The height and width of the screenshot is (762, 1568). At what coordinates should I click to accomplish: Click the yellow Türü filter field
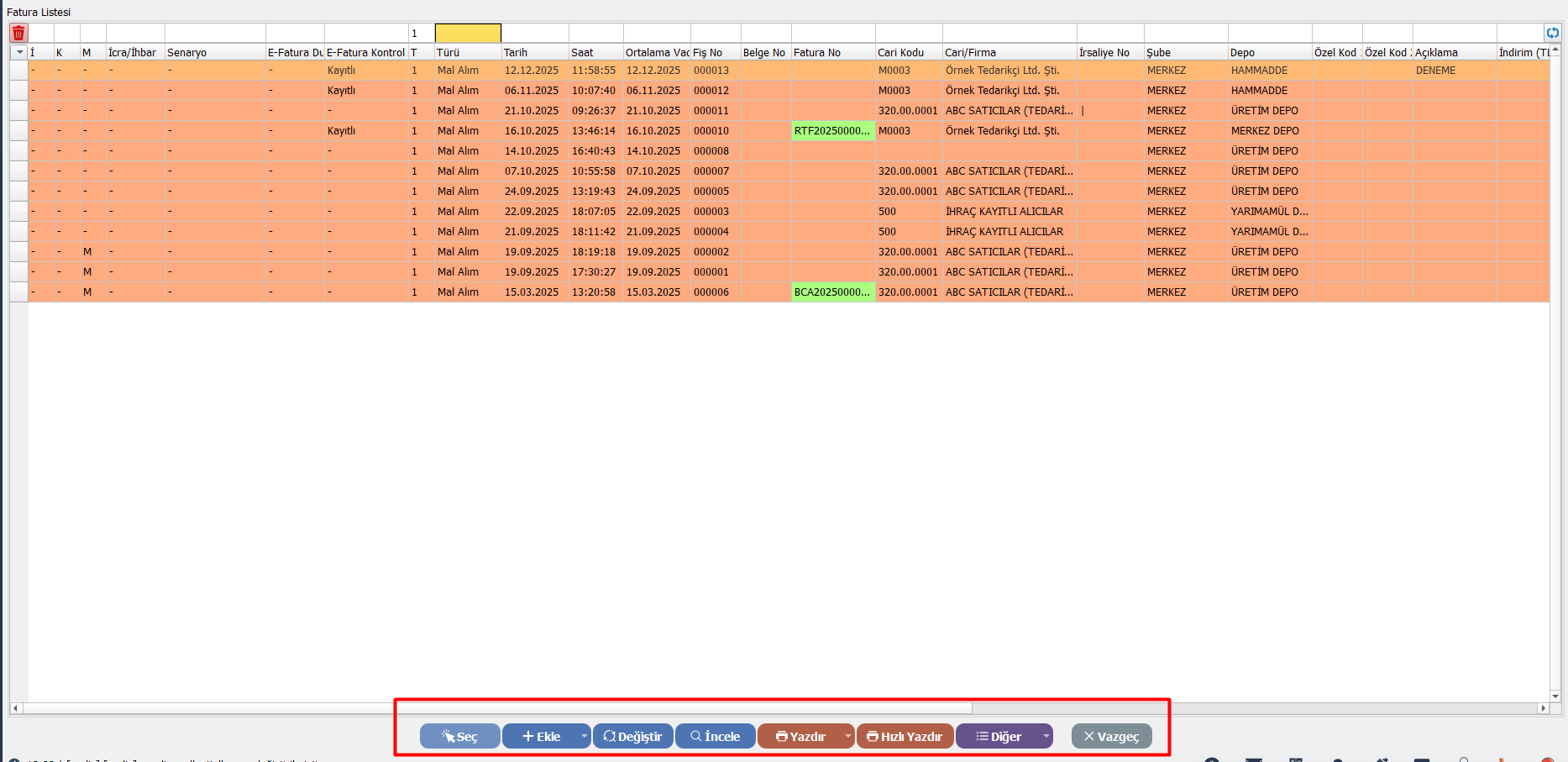pos(468,33)
